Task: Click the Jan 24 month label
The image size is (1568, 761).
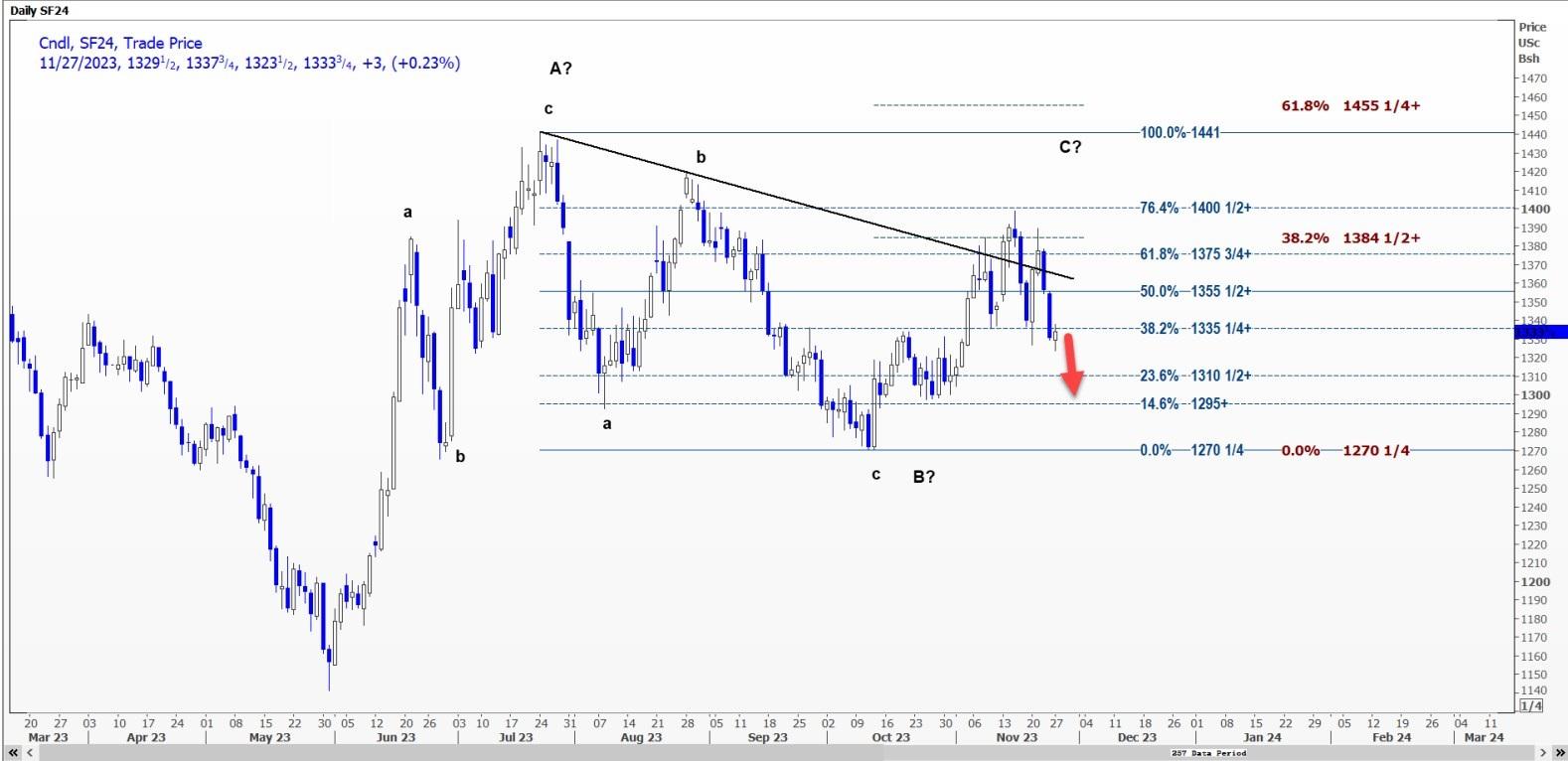Action: pyautogui.click(x=1262, y=738)
